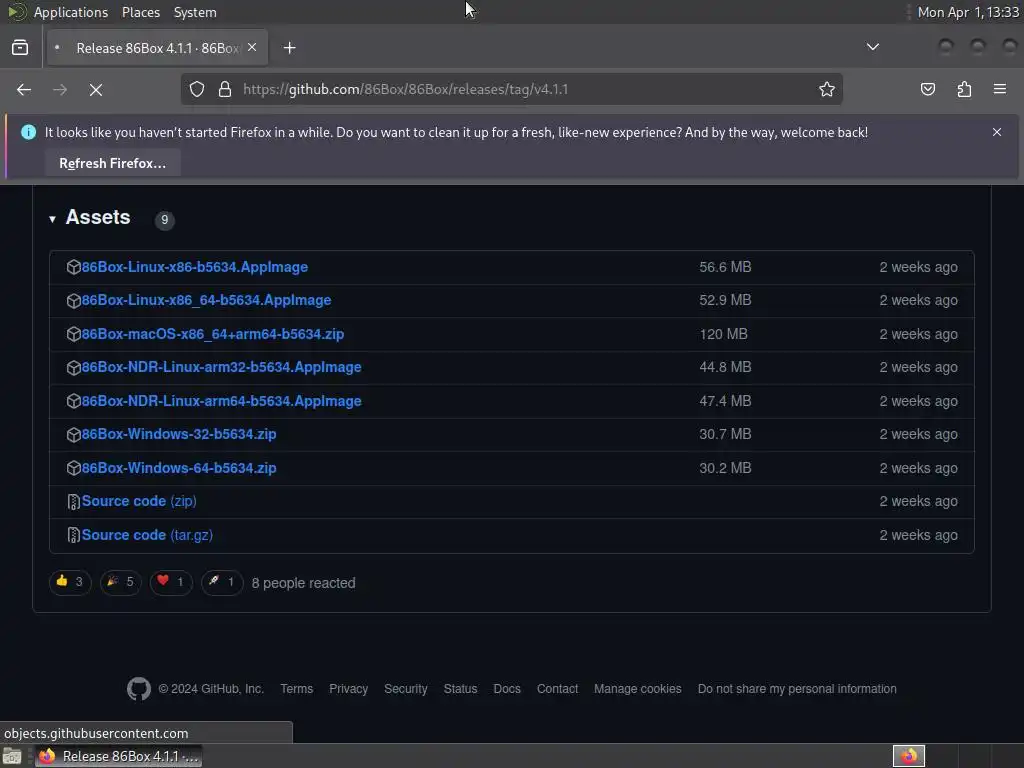This screenshot has width=1024, height=768.
Task: Stop page loading with the X button
Action: click(x=96, y=89)
